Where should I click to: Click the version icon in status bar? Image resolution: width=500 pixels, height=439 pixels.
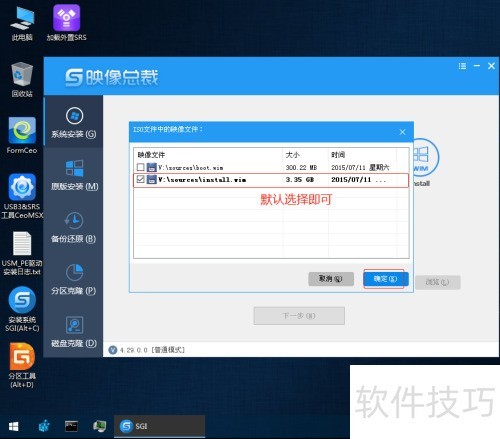(x=113, y=350)
